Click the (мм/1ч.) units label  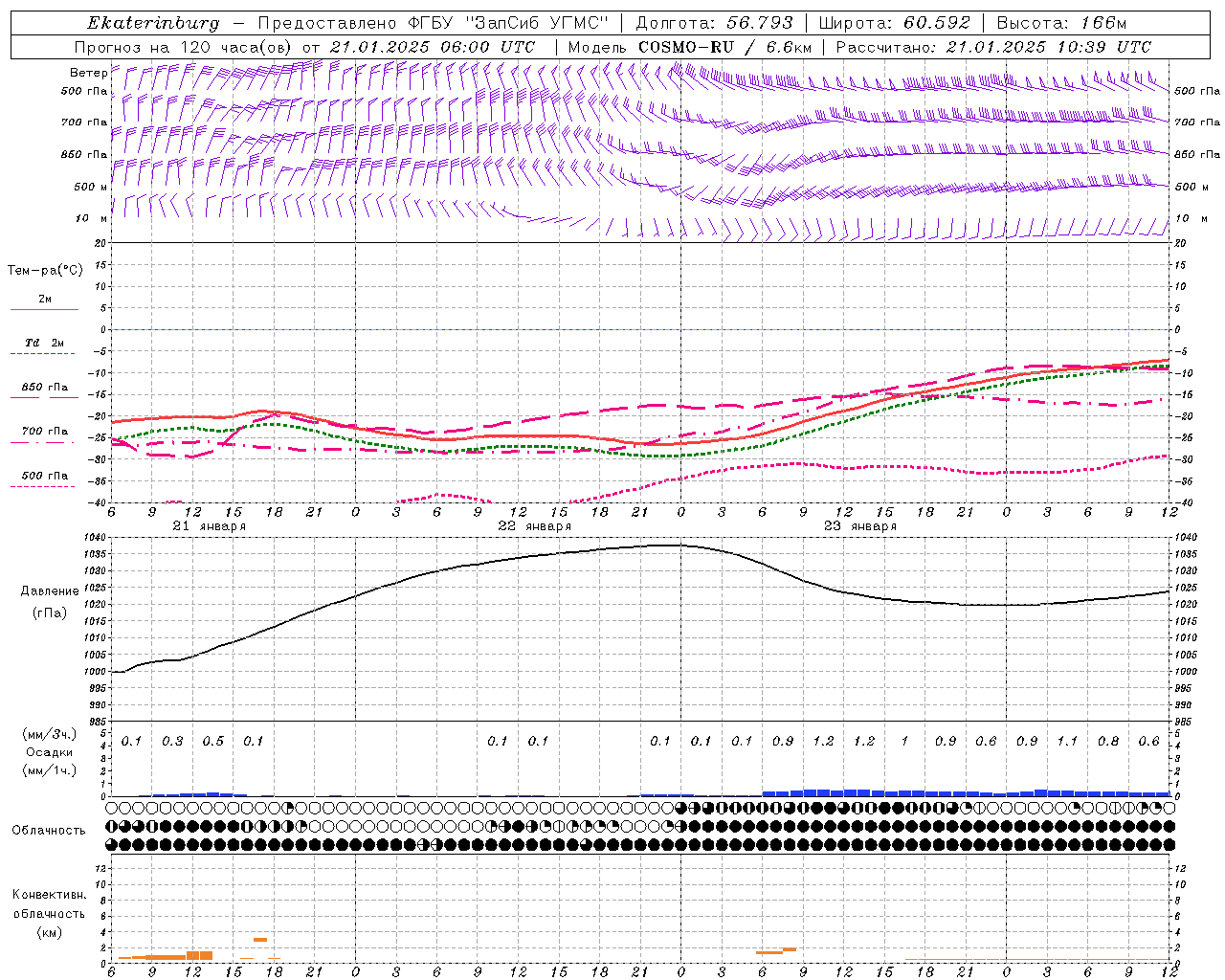50,770
